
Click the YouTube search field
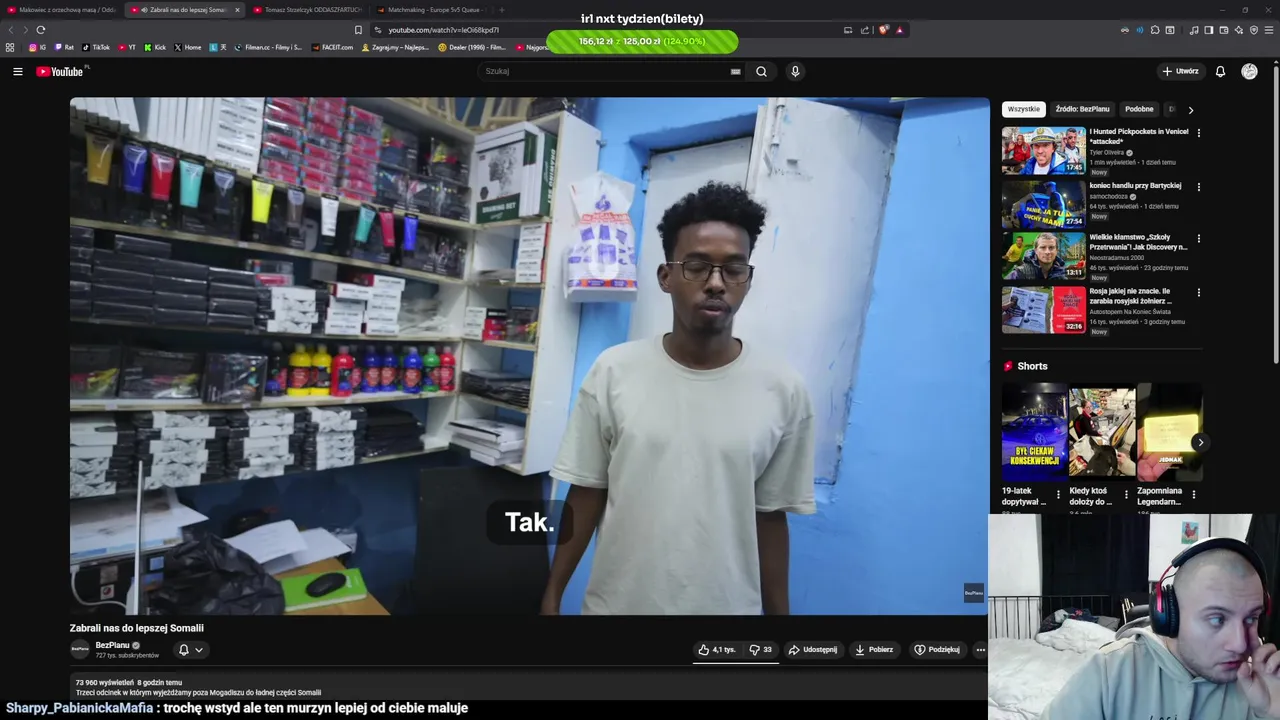tap(606, 71)
